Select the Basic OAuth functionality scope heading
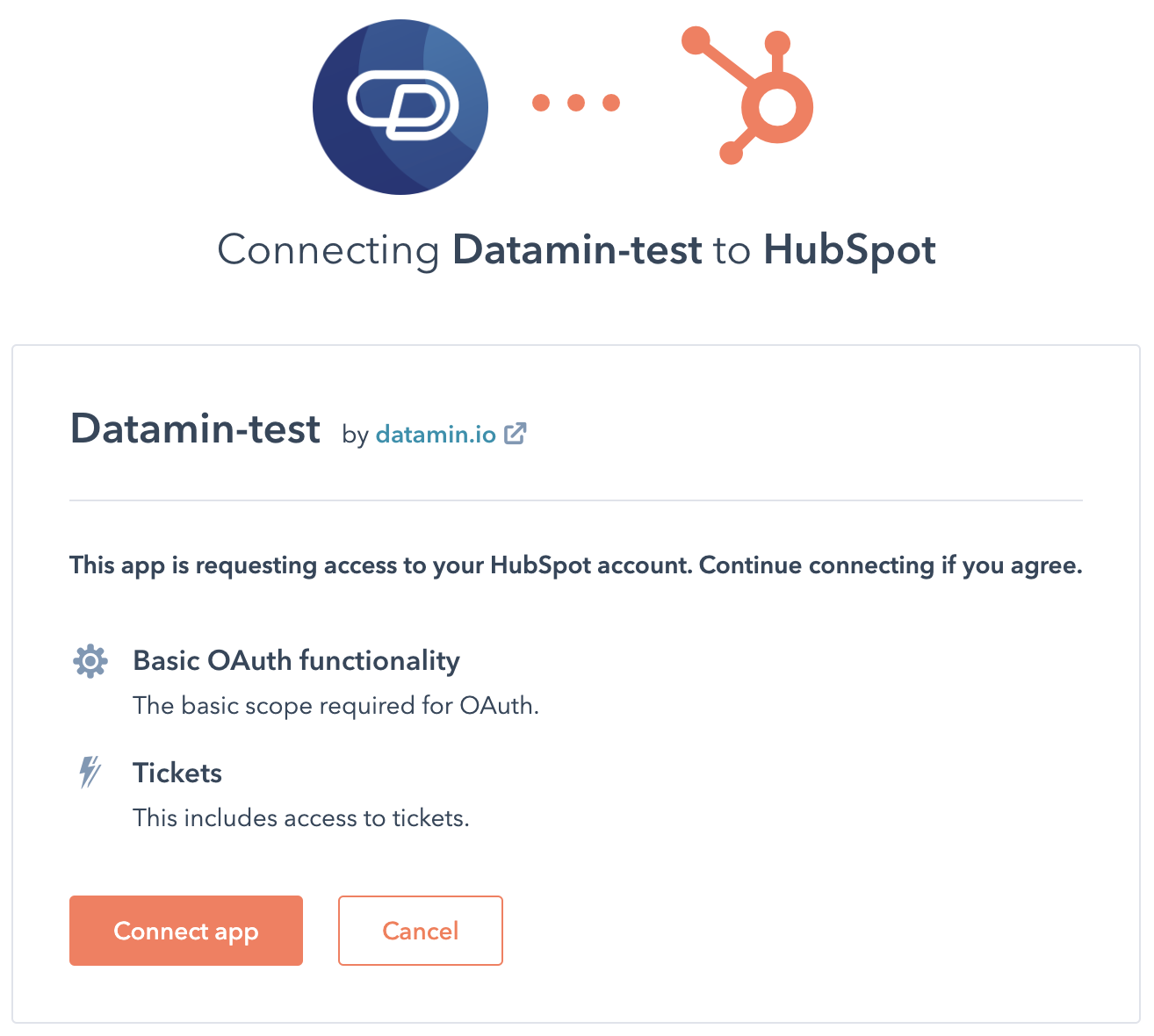Viewport: 1154px width, 1036px height. (296, 660)
